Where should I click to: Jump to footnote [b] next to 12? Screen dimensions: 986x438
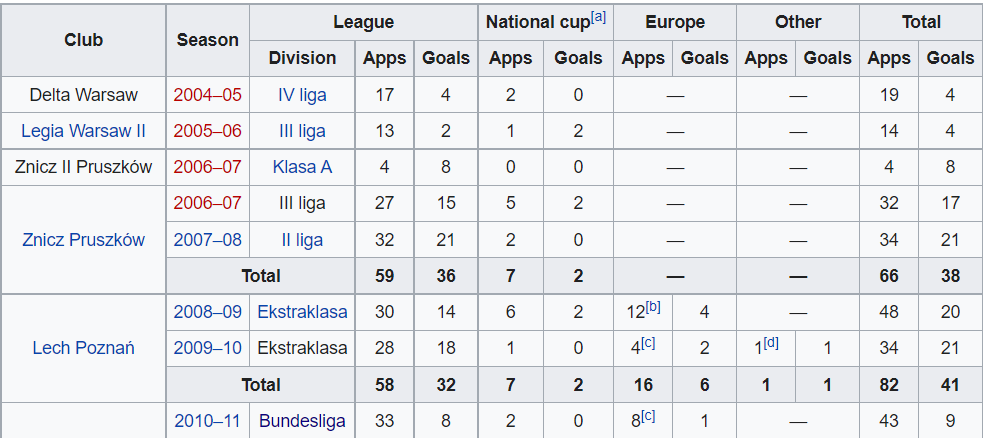[653, 306]
